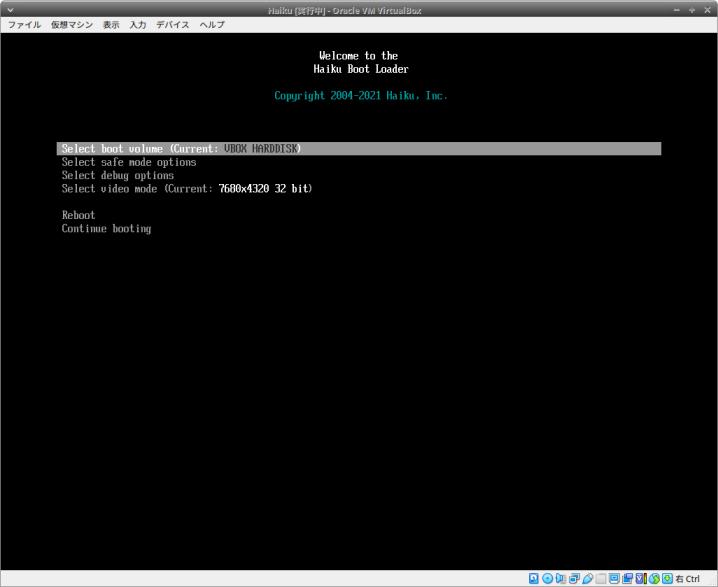Image resolution: width=718 pixels, height=587 pixels.
Task: Close the VirtualBox window
Action: [x=707, y=10]
